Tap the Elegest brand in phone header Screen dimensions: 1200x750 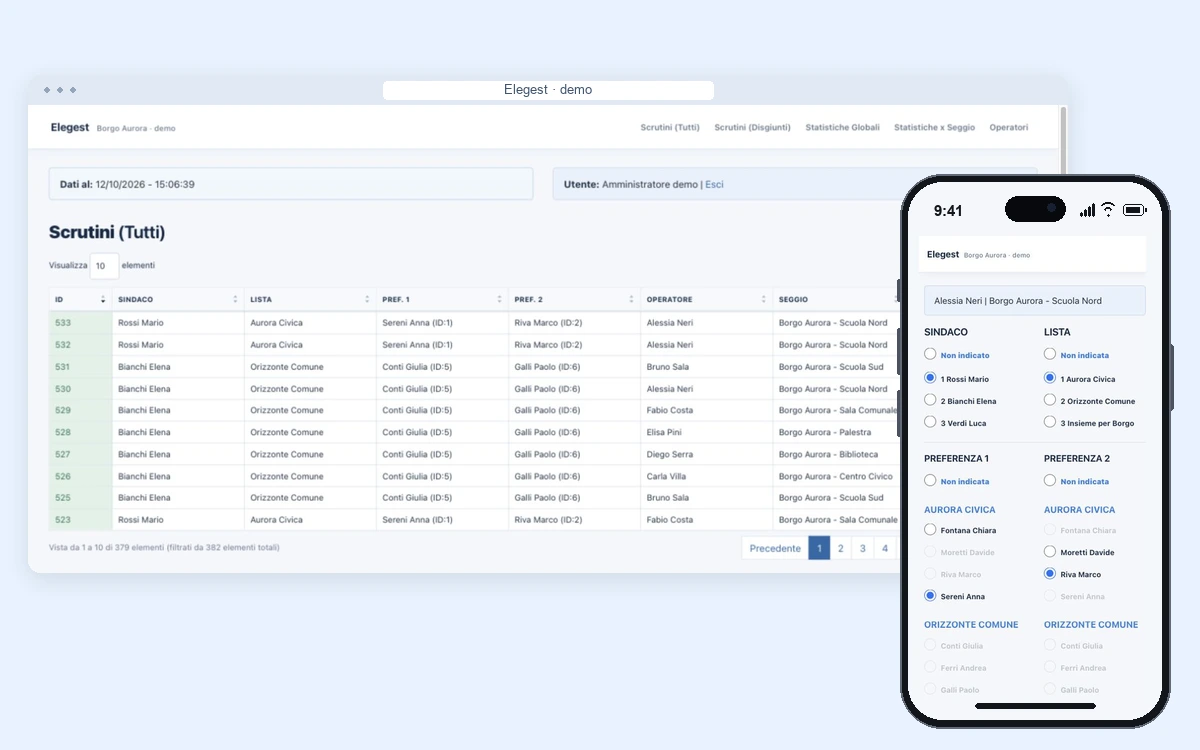tap(943, 255)
